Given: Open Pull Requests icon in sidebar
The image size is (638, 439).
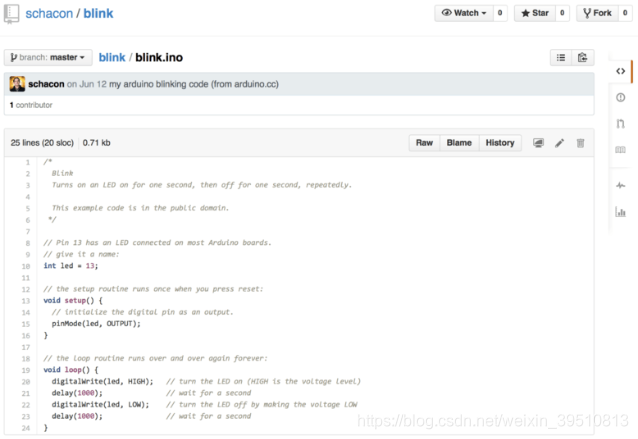Looking at the screenshot, I should [x=621, y=124].
